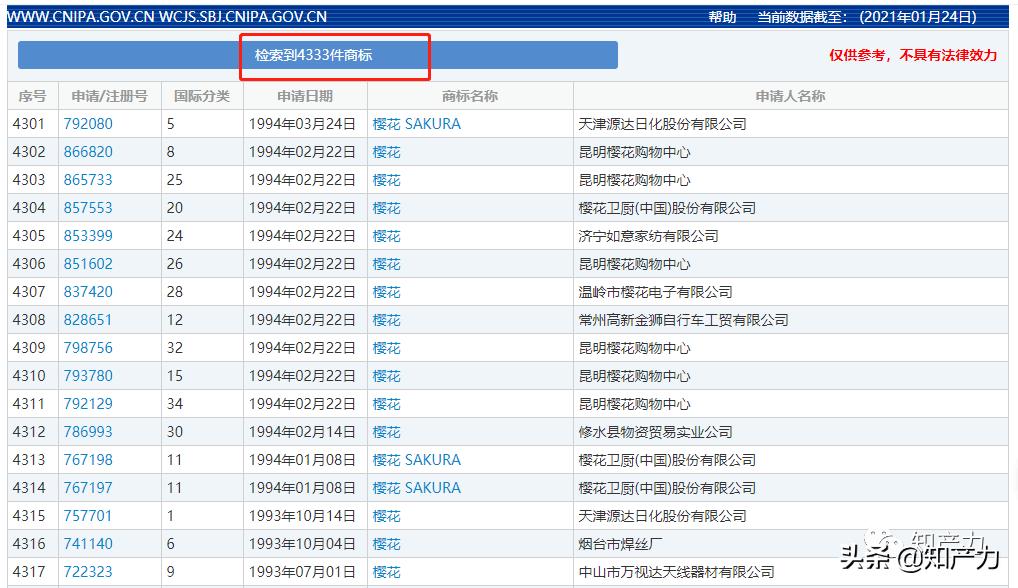The height and width of the screenshot is (588, 1018).
Task: Open registration number 741140
Action: pyautogui.click(x=88, y=544)
